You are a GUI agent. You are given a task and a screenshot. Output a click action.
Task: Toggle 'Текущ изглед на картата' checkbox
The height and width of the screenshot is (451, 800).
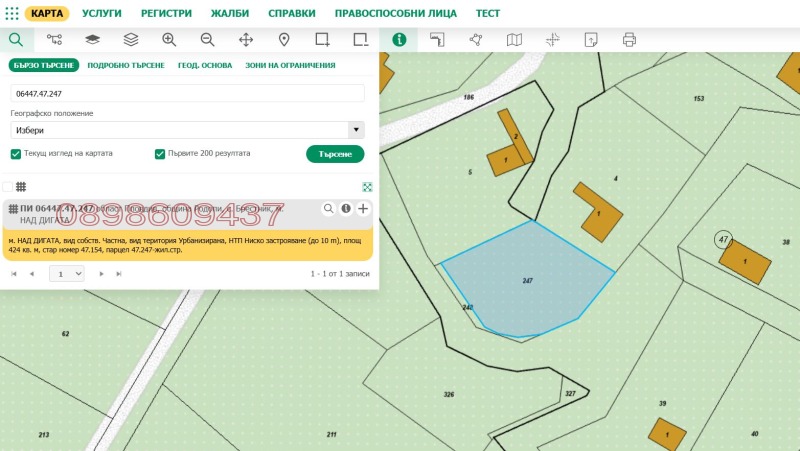16,154
